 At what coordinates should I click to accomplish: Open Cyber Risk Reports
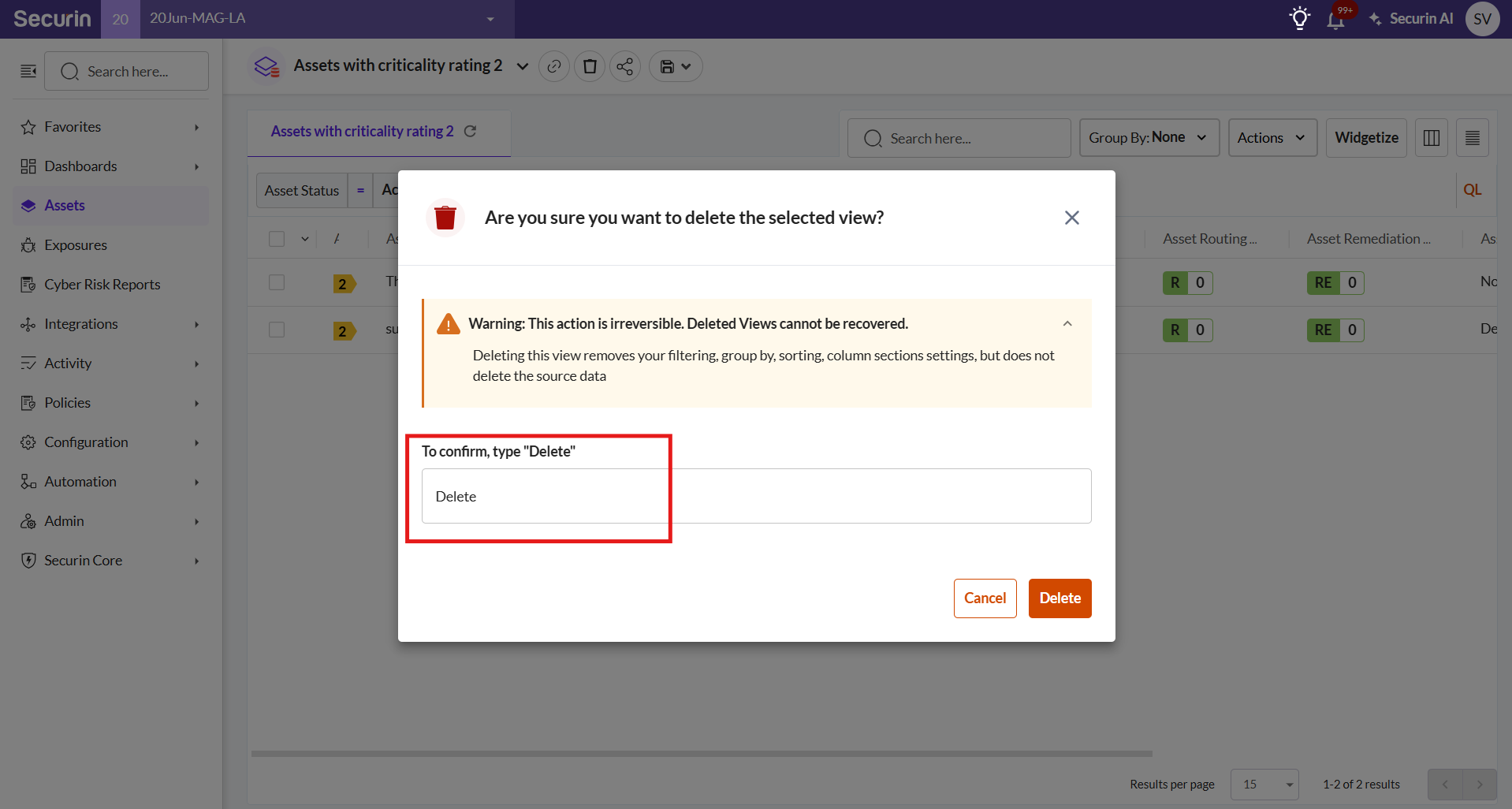pos(110,285)
